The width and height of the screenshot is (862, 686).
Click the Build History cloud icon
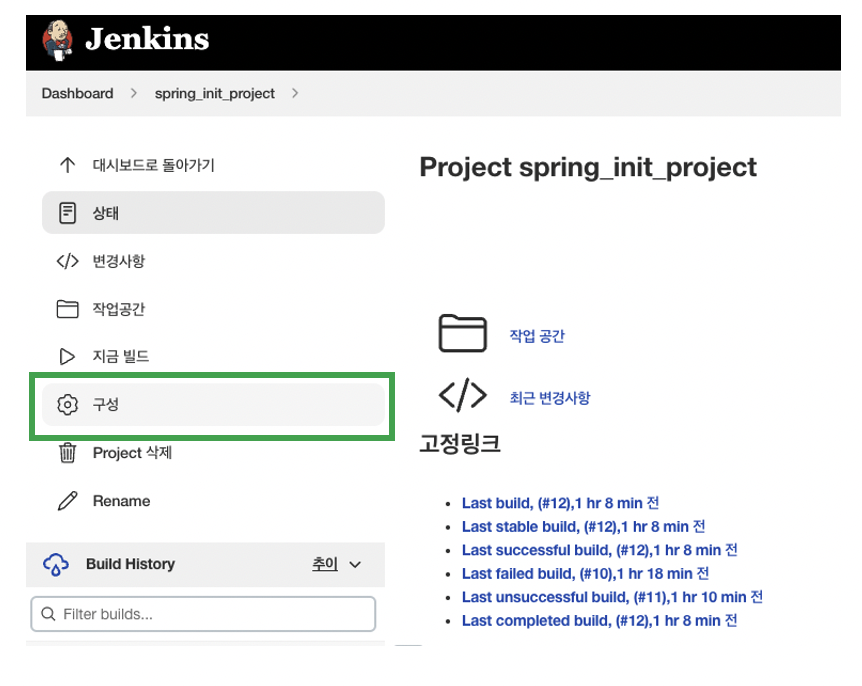click(56, 564)
